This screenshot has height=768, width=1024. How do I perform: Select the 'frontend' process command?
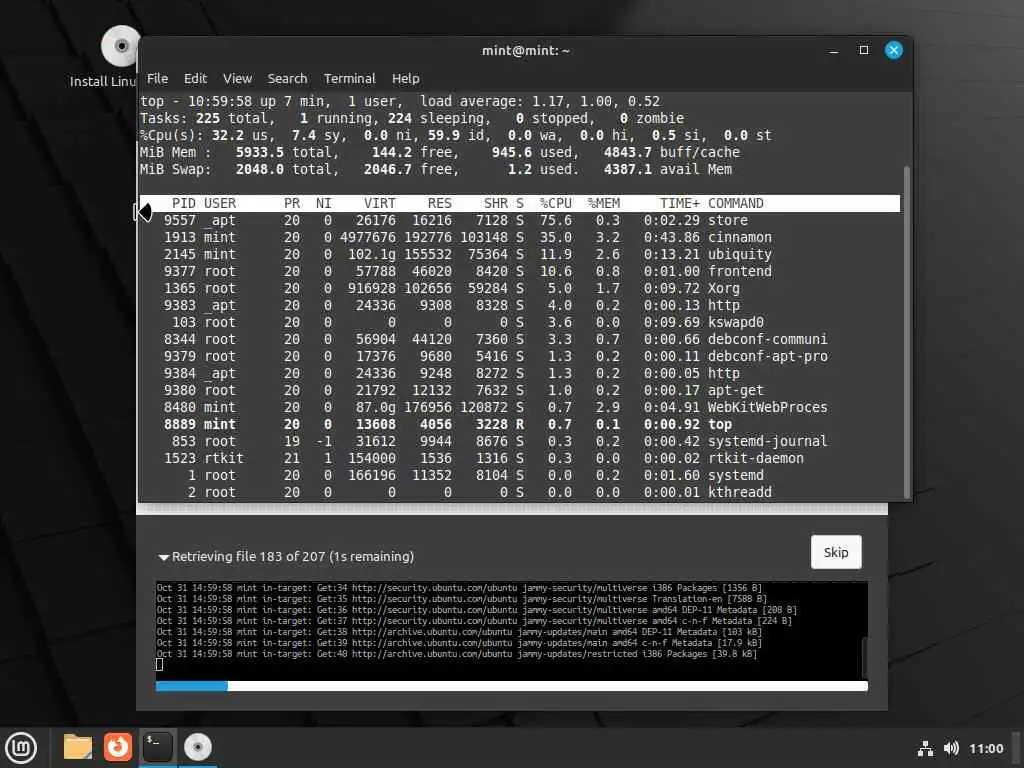739,271
